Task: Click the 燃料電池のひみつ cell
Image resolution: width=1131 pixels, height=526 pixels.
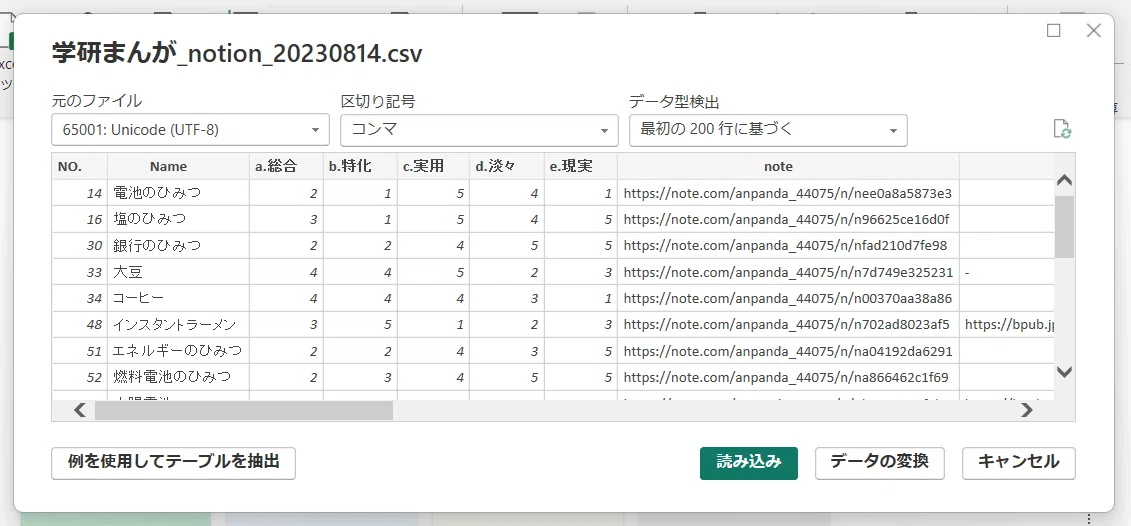Action: [178, 377]
